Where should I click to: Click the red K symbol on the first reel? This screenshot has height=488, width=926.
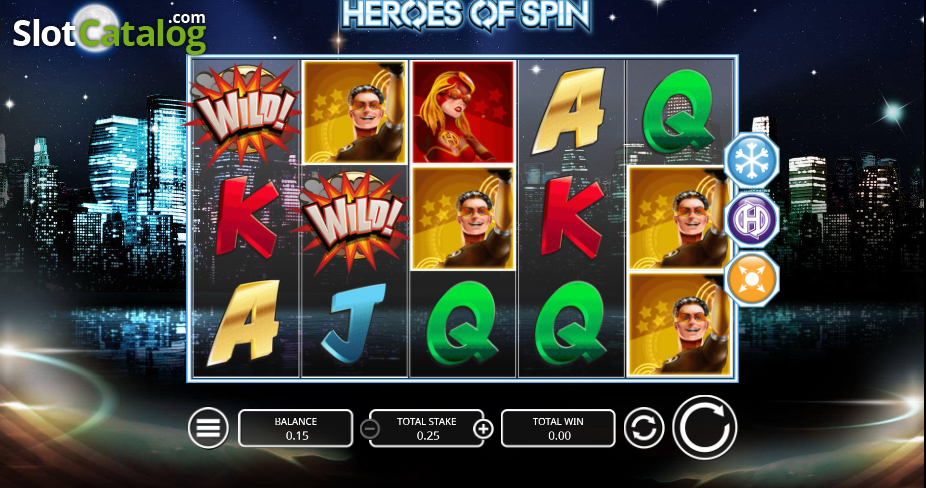point(246,219)
